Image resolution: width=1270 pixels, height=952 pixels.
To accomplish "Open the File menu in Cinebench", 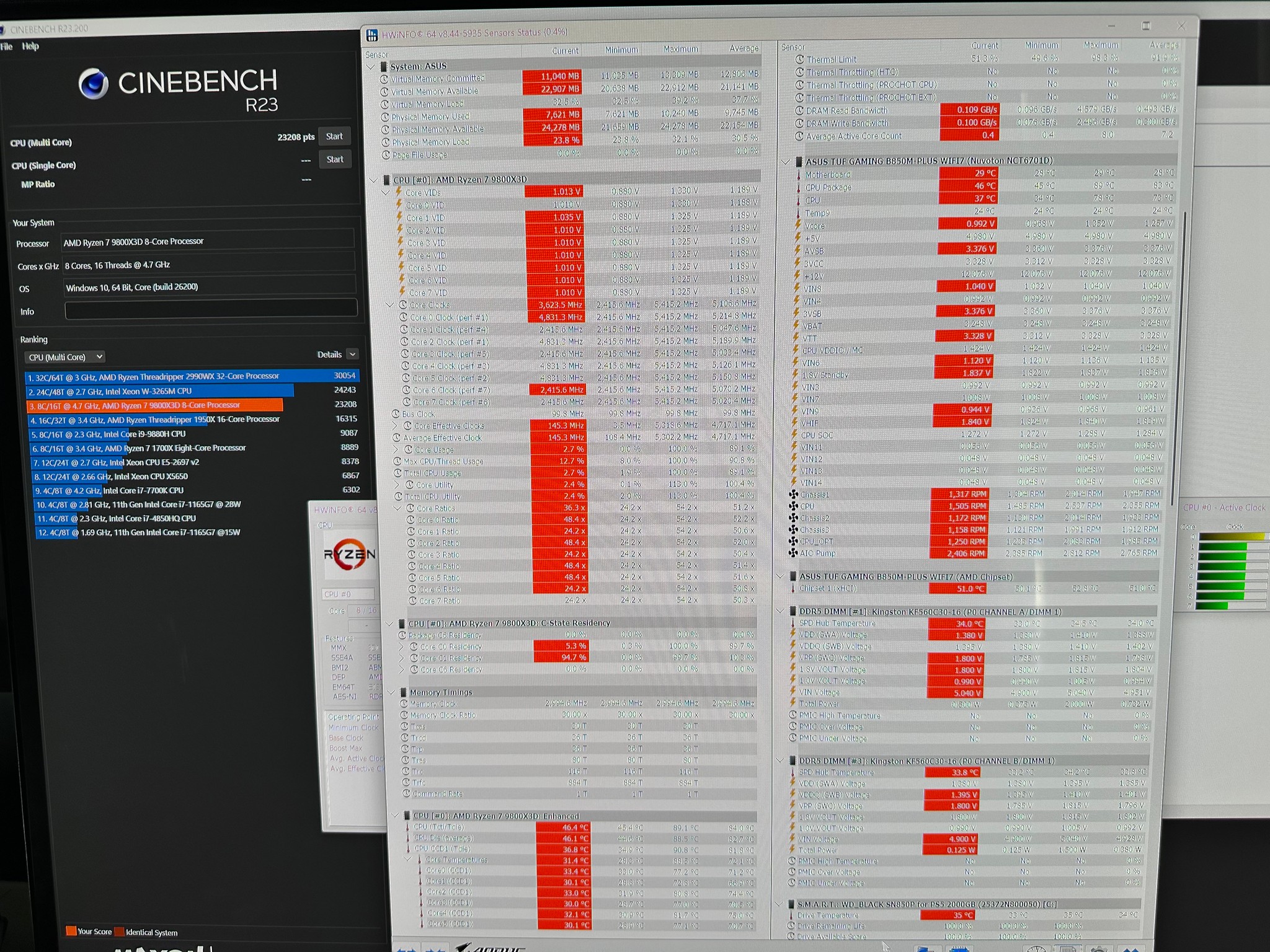I will coord(6,46).
